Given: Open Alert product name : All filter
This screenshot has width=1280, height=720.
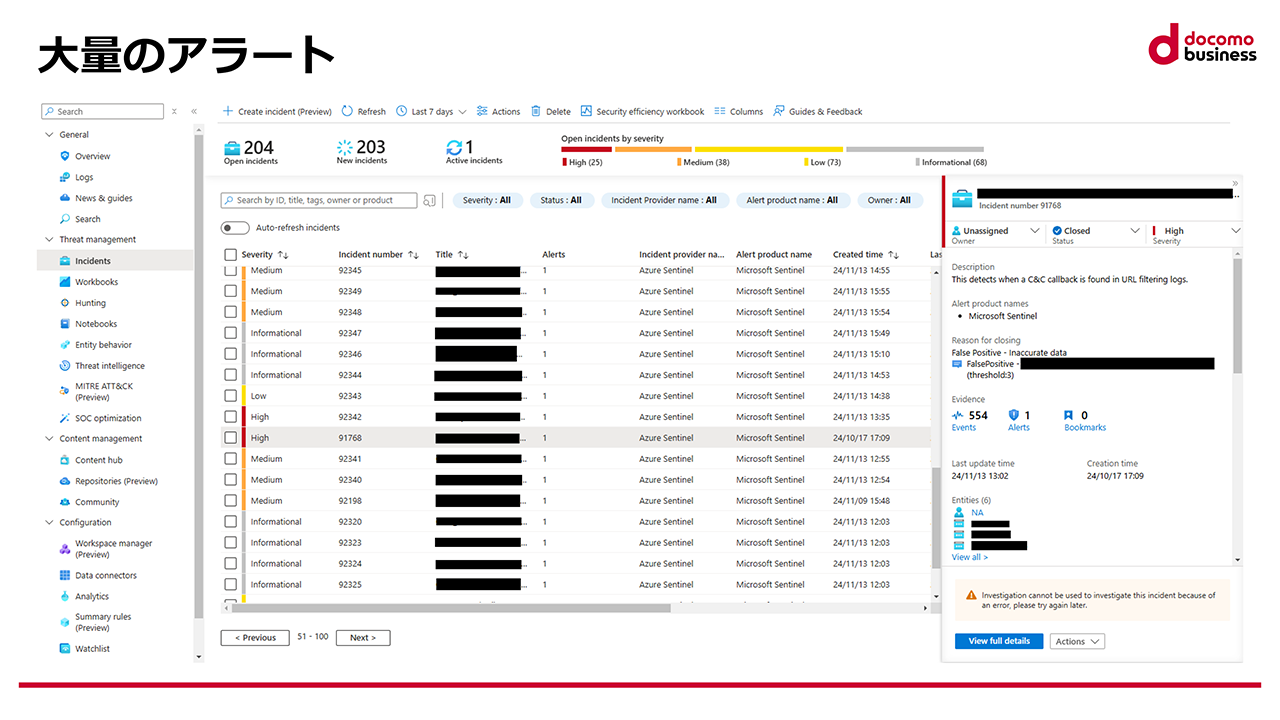Looking at the screenshot, I should coord(793,200).
